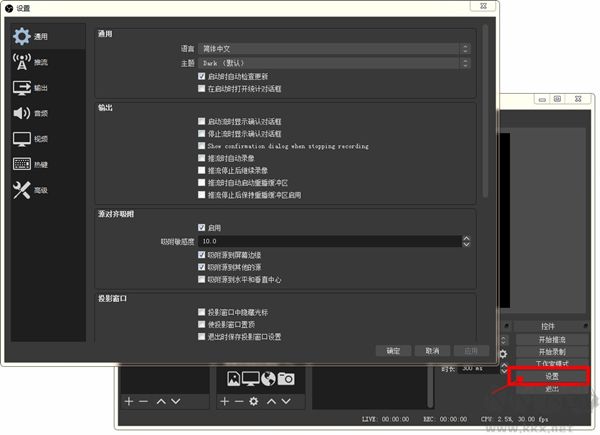Remove scene with the scenes minus icon
Screen dimensions: 600x435
(x=143, y=401)
